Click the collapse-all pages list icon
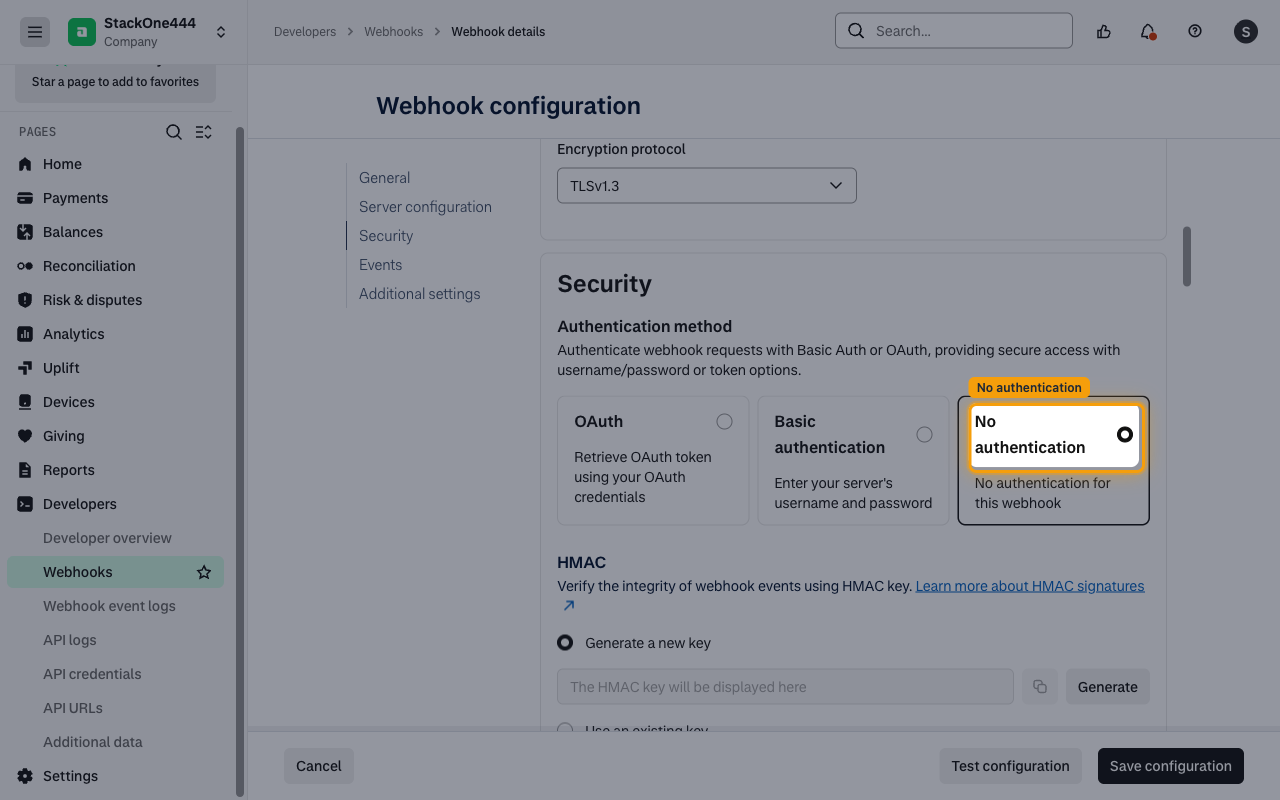 (204, 132)
